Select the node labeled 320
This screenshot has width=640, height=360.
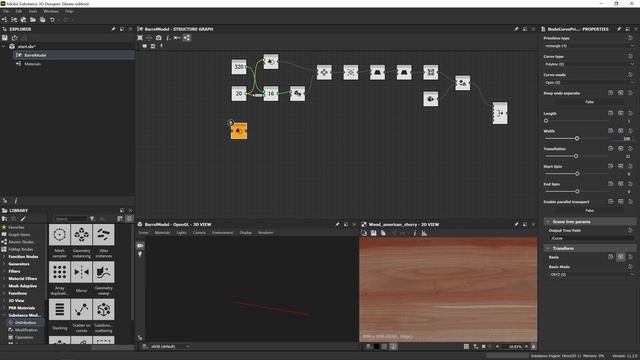click(x=239, y=67)
